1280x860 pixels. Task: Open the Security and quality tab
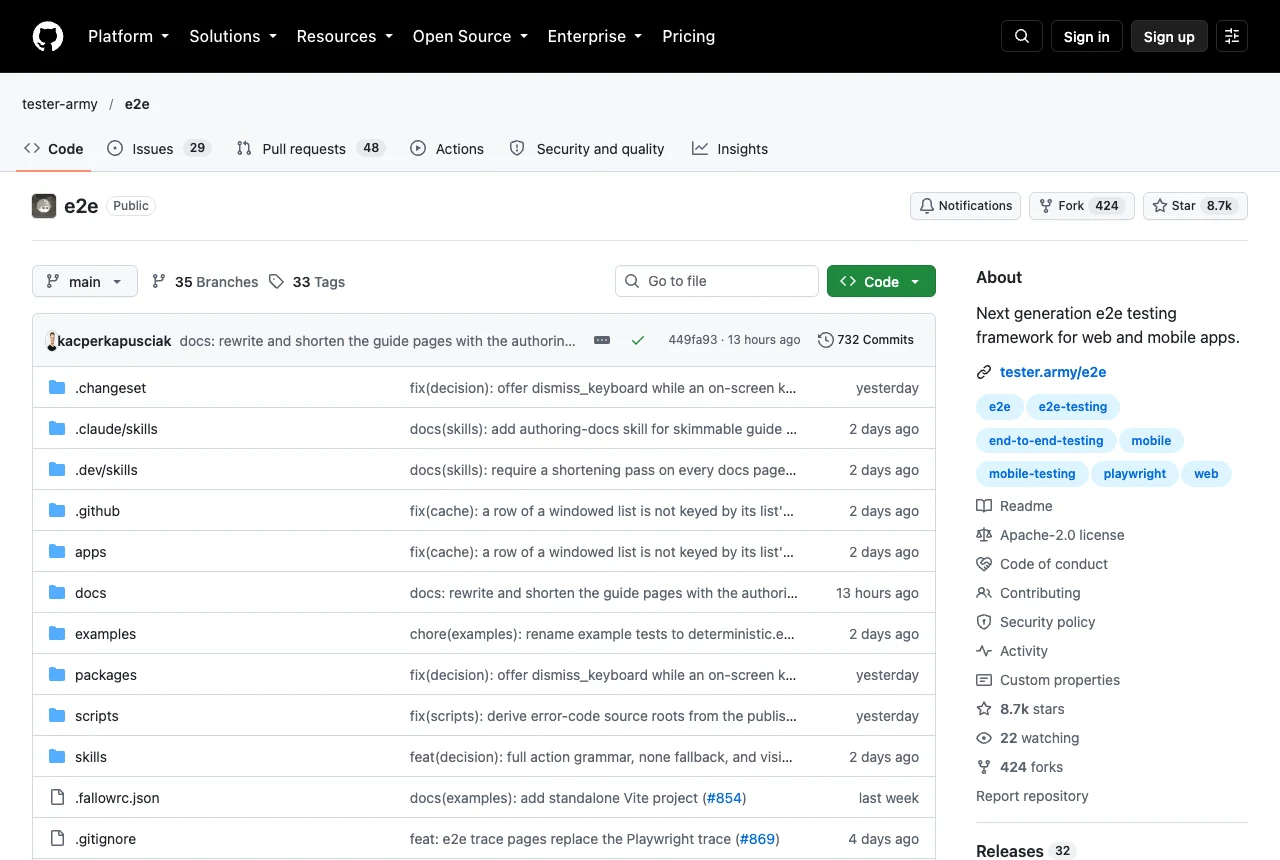pyautogui.click(x=587, y=149)
